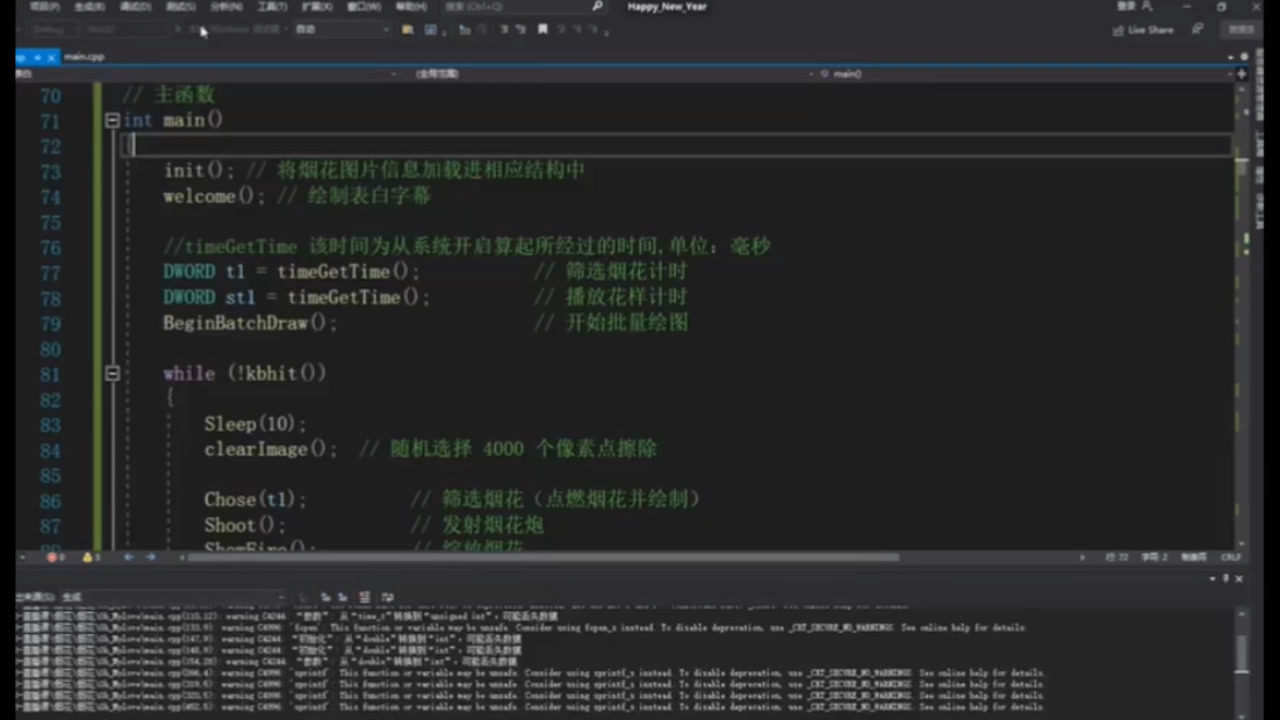Select the main.cpp editor tab
This screenshot has height=720, width=1280.
[83, 58]
